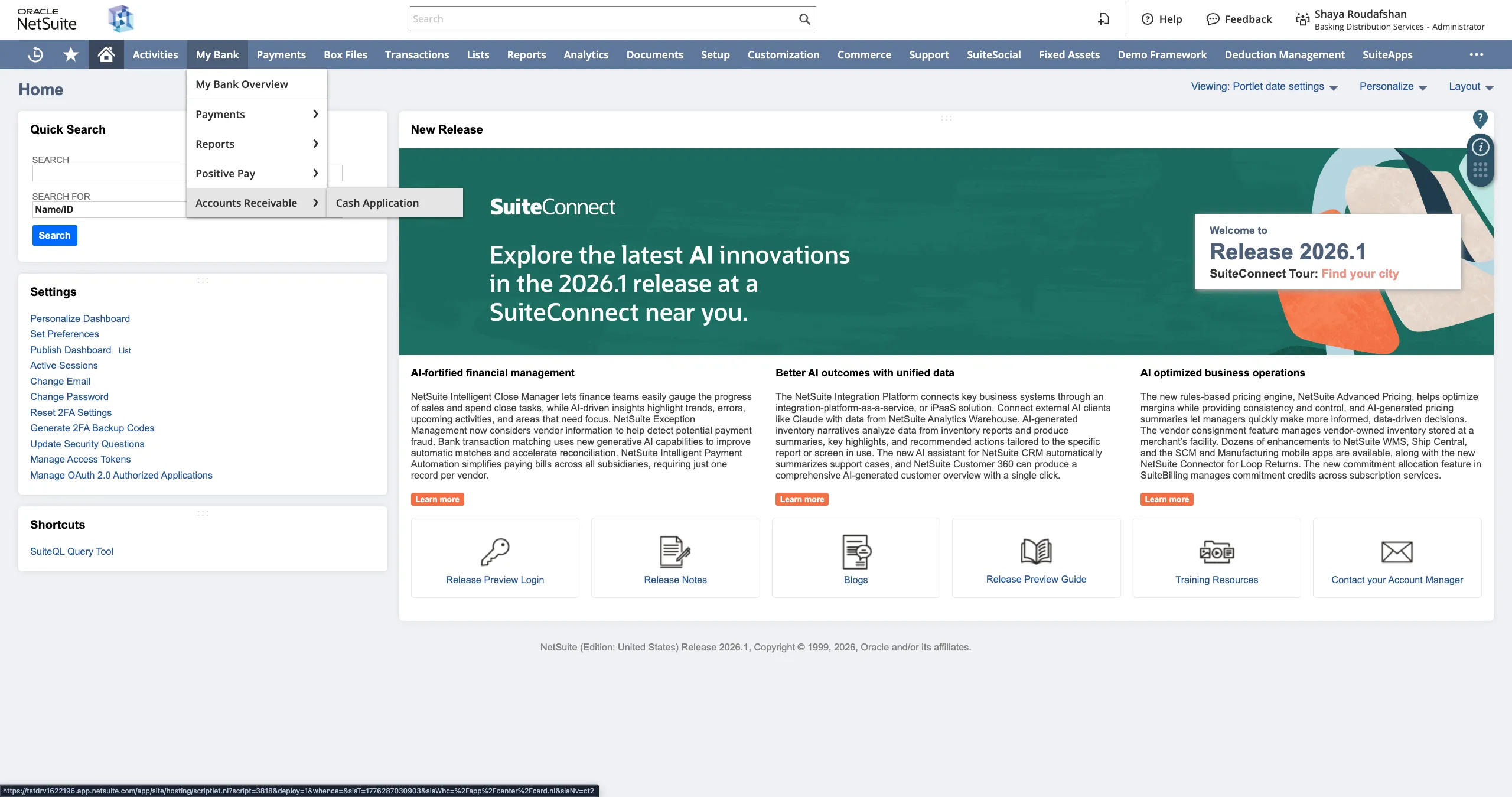Click the SuiteConnect release banner image
The image size is (1512, 797).
(946, 251)
